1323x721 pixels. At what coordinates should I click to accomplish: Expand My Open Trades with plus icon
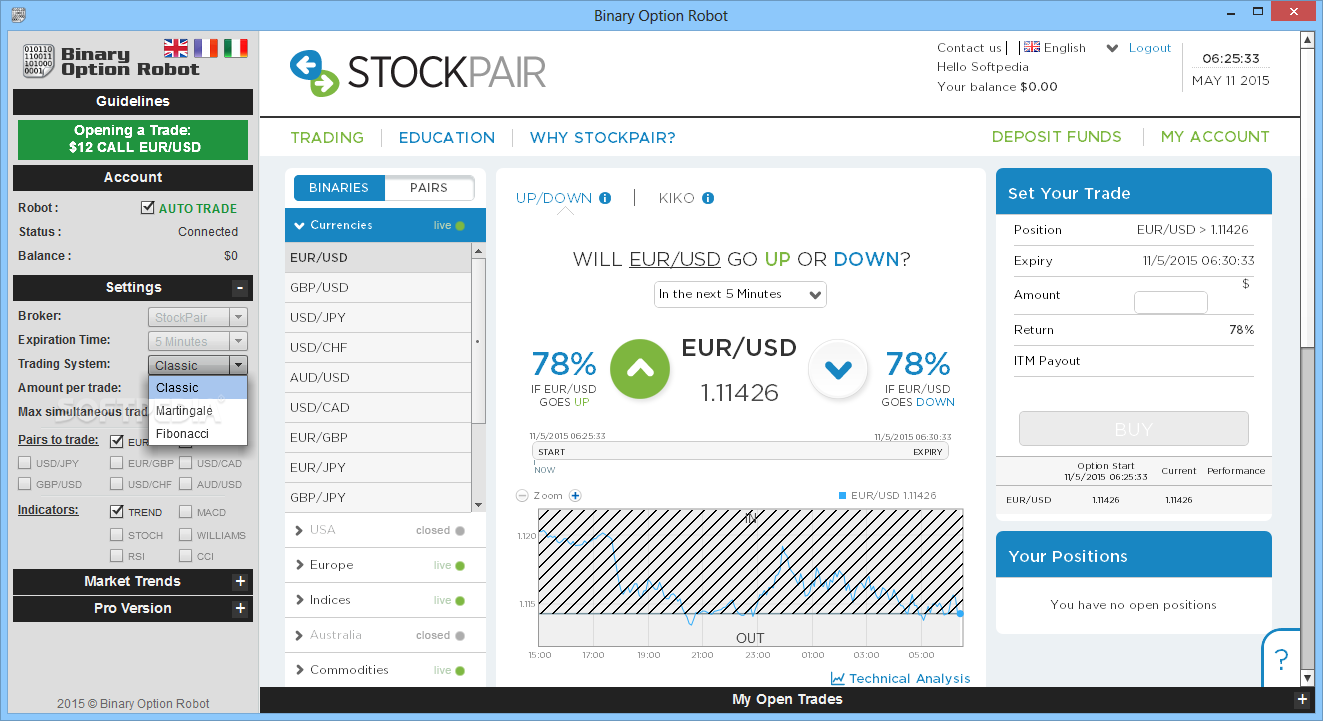click(1301, 700)
